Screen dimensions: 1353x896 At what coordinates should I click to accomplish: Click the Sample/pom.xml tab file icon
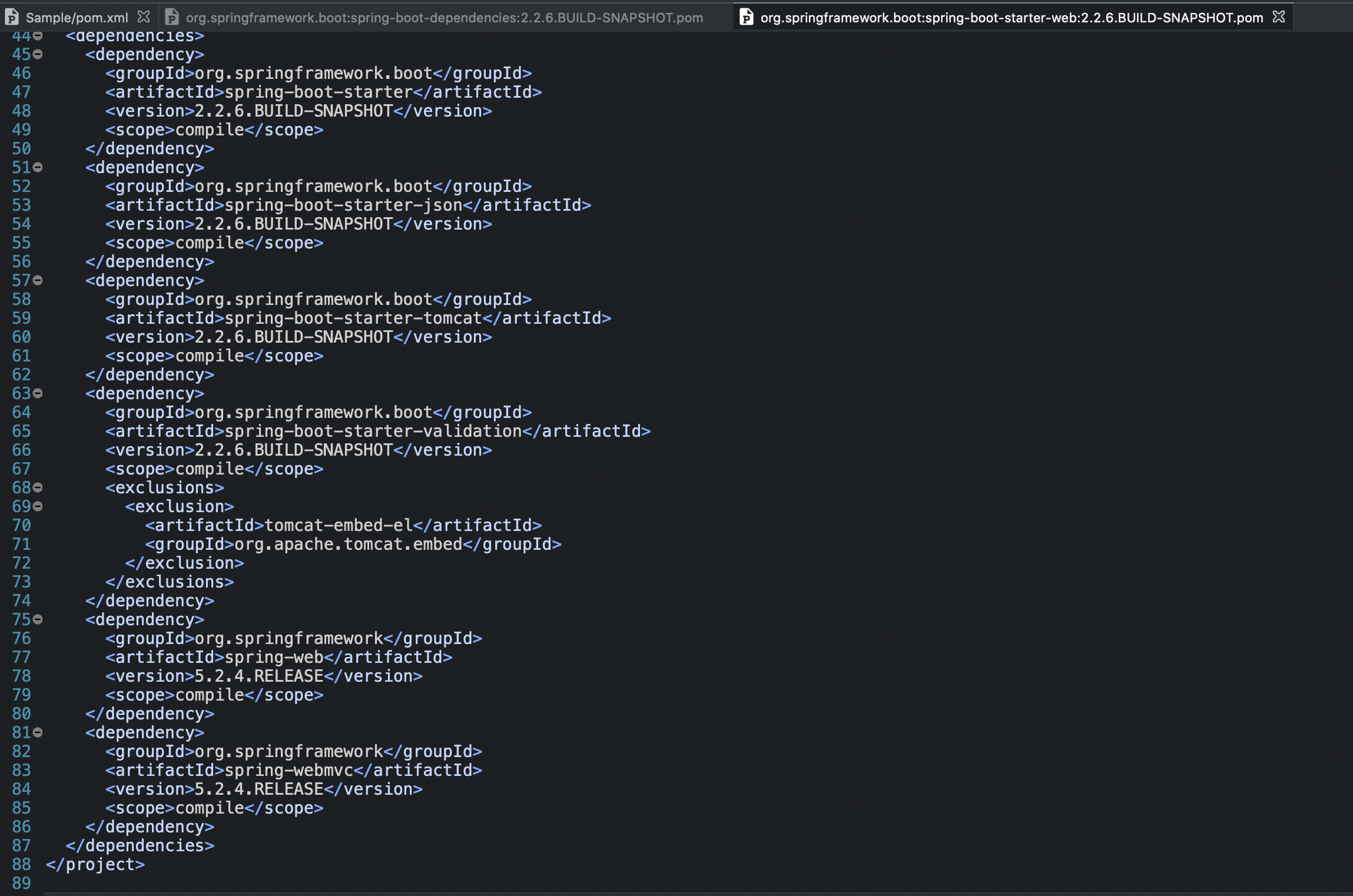pyautogui.click(x=12, y=17)
